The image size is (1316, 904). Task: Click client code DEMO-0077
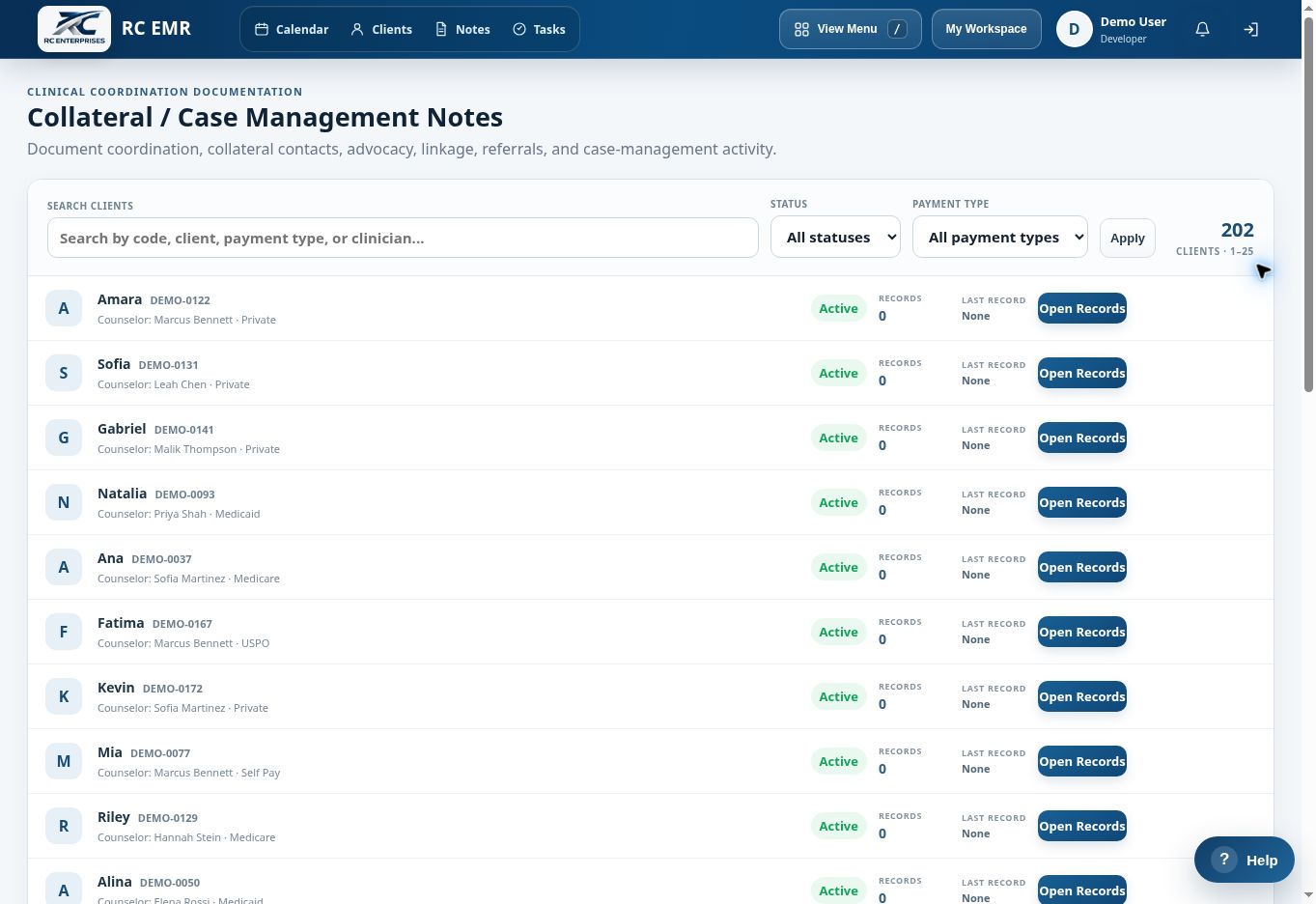click(x=160, y=753)
